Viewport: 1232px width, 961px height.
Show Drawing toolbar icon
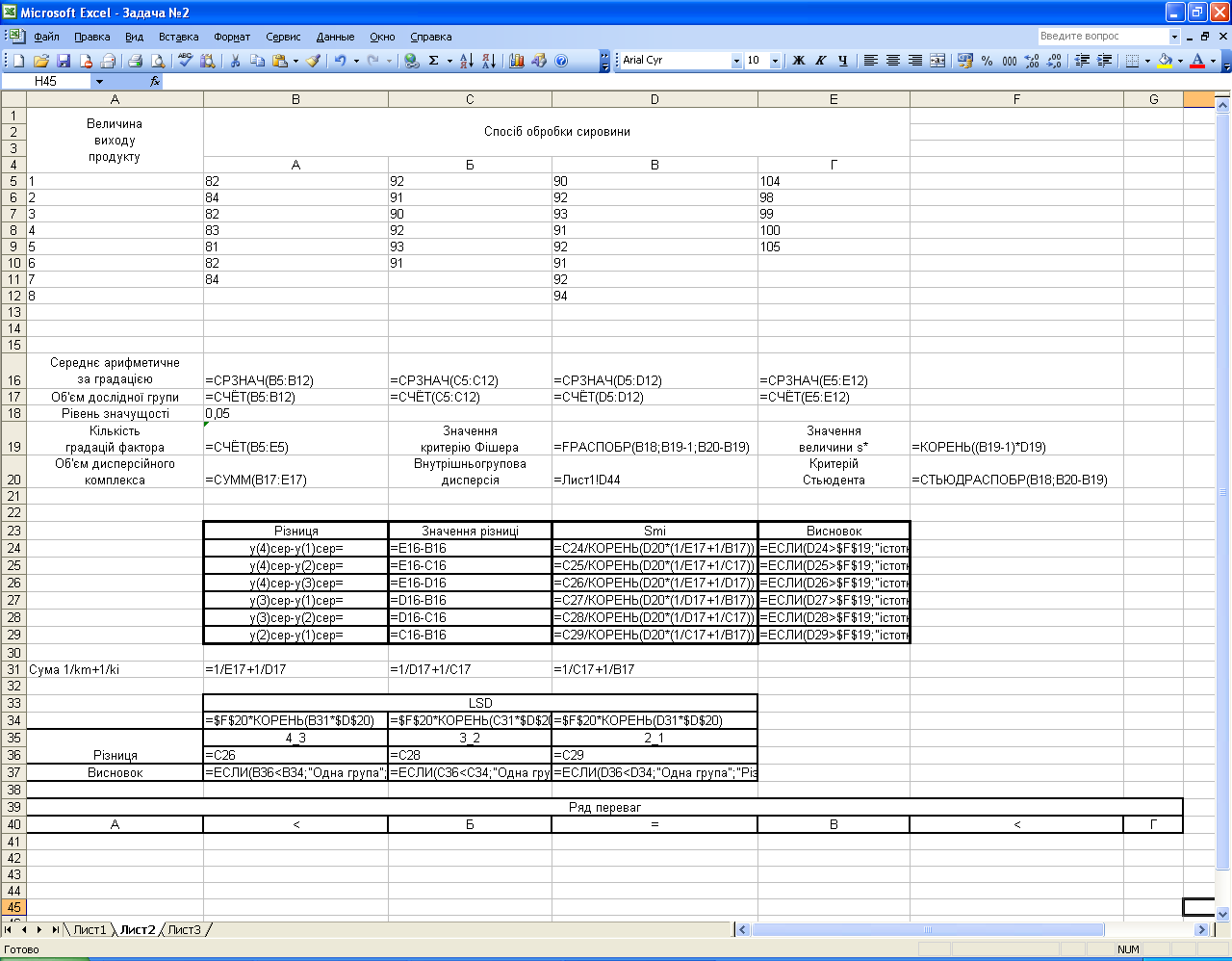[539, 61]
